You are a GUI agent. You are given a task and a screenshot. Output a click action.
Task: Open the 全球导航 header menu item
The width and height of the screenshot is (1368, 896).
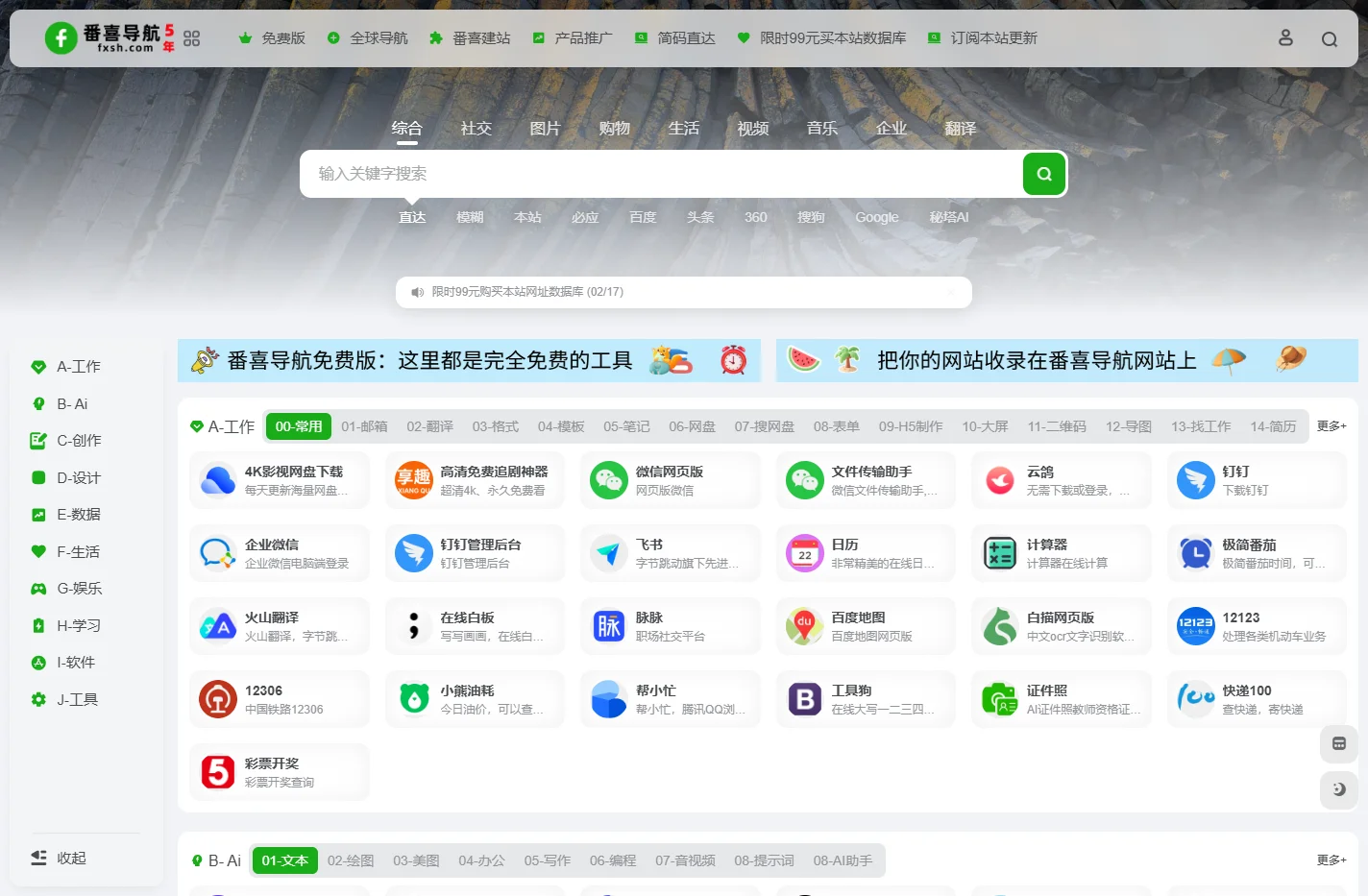click(367, 38)
